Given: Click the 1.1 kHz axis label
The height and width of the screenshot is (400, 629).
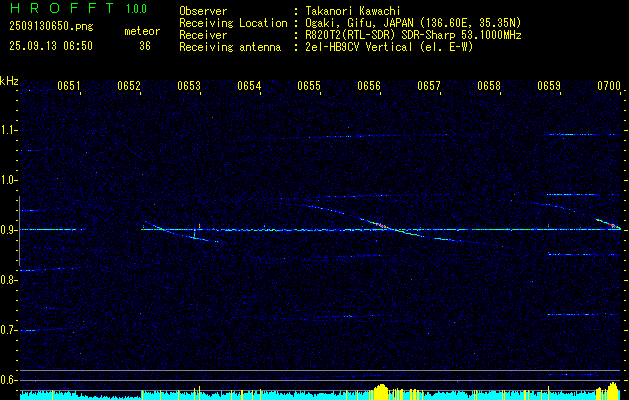Looking at the screenshot, I should [8, 130].
